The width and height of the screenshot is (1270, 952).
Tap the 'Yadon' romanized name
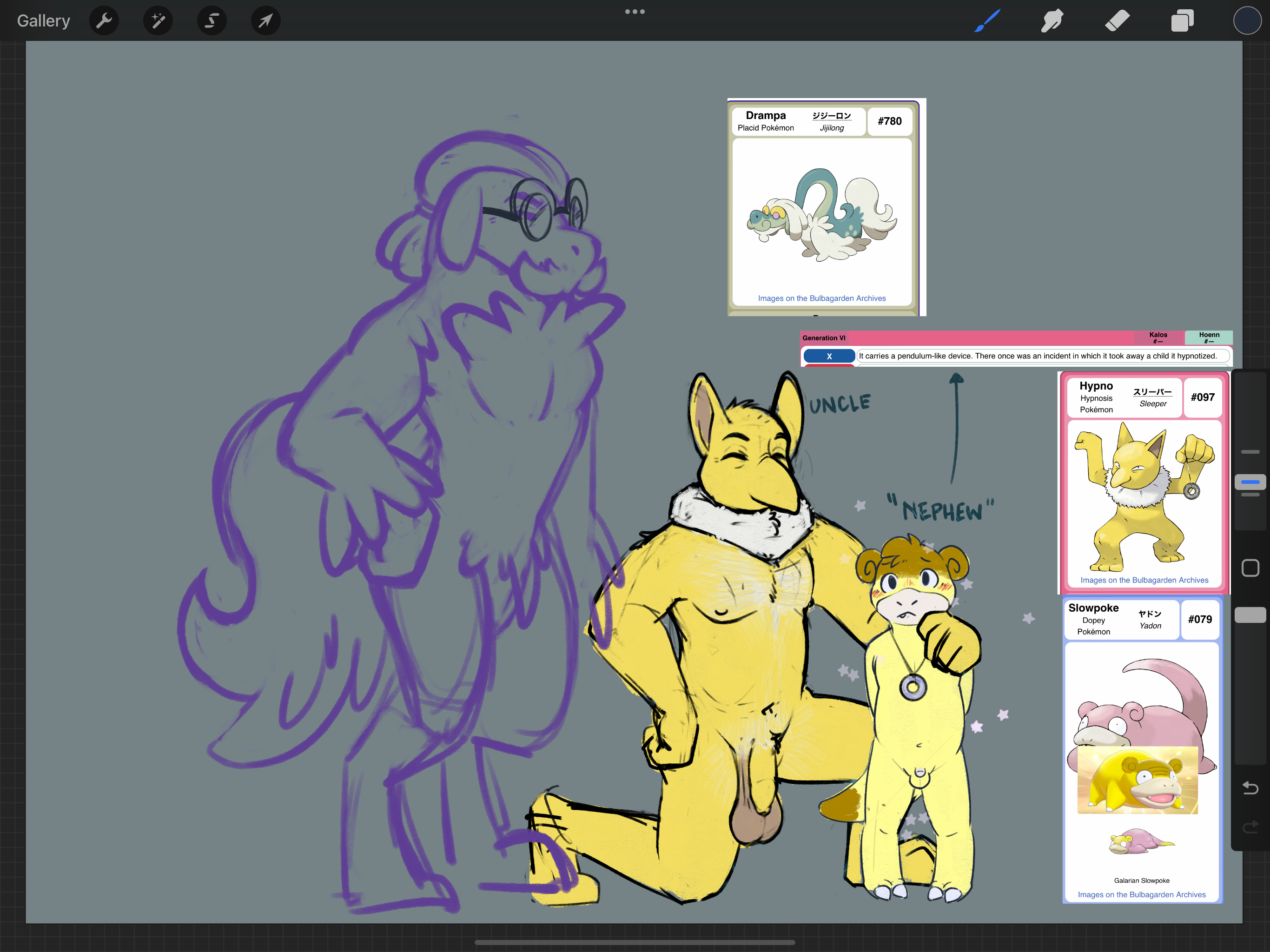pos(1150,626)
